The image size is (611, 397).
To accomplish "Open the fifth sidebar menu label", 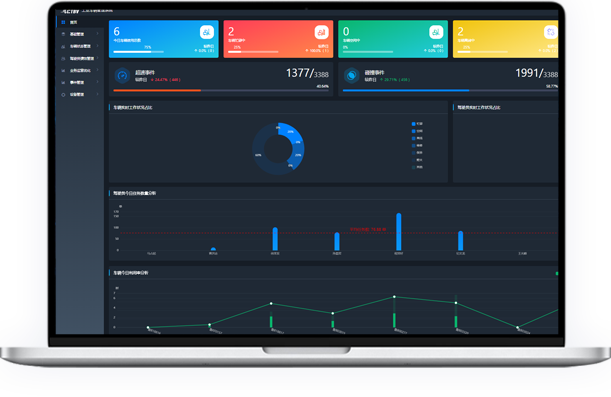I will coord(80,71).
